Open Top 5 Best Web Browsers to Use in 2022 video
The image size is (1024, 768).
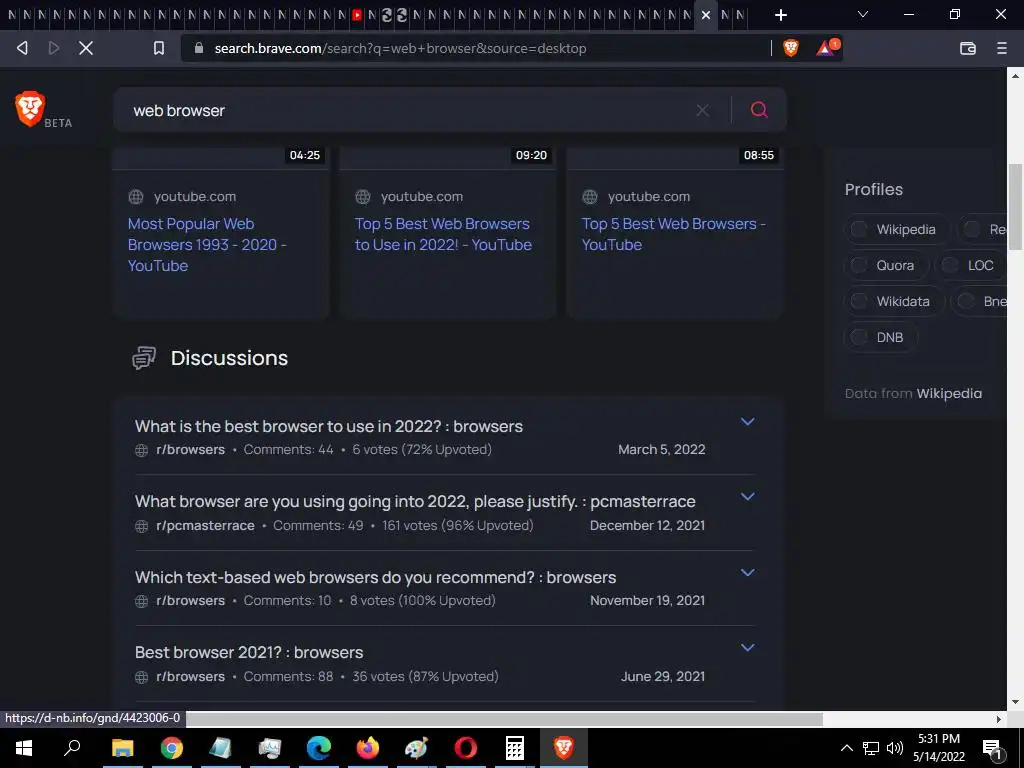click(443, 234)
